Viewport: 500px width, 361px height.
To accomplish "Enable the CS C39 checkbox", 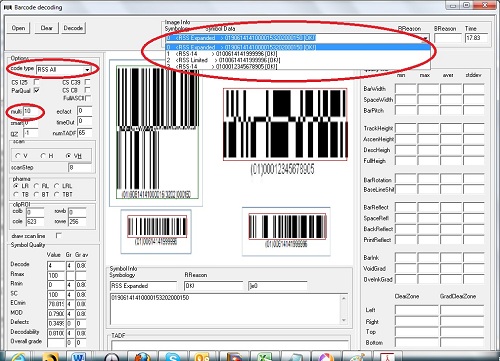I will (x=88, y=82).
